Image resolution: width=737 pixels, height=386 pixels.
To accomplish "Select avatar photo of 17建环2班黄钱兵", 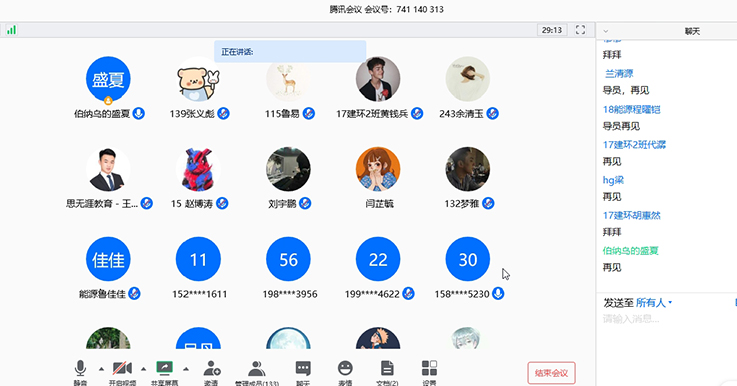I will coord(378,79).
